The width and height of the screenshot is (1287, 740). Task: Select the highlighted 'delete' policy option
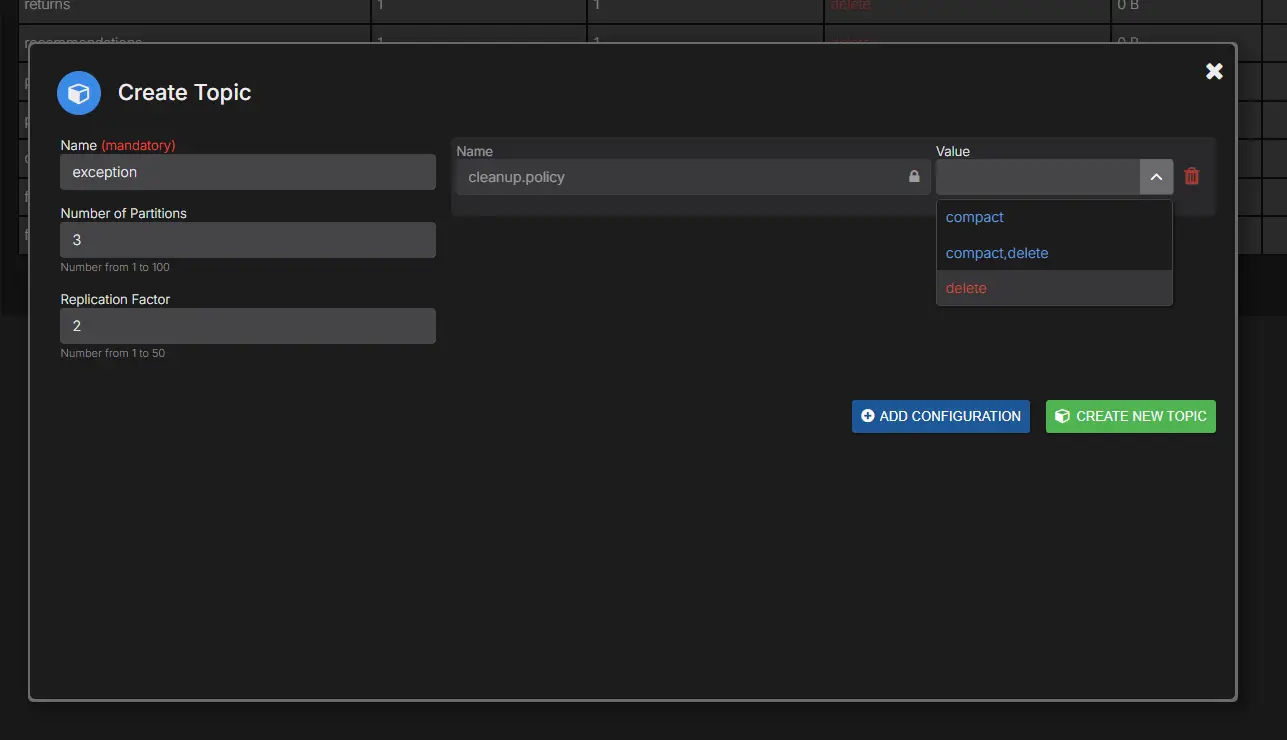click(x=965, y=288)
